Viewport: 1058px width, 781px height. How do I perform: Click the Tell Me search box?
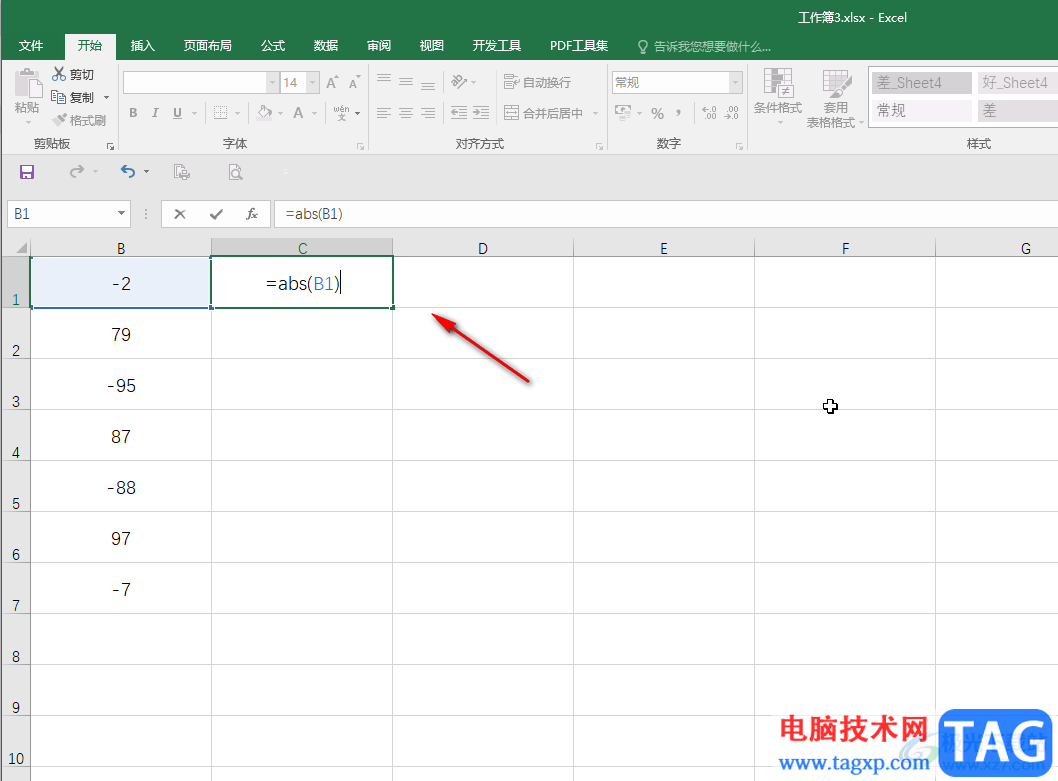click(704, 47)
